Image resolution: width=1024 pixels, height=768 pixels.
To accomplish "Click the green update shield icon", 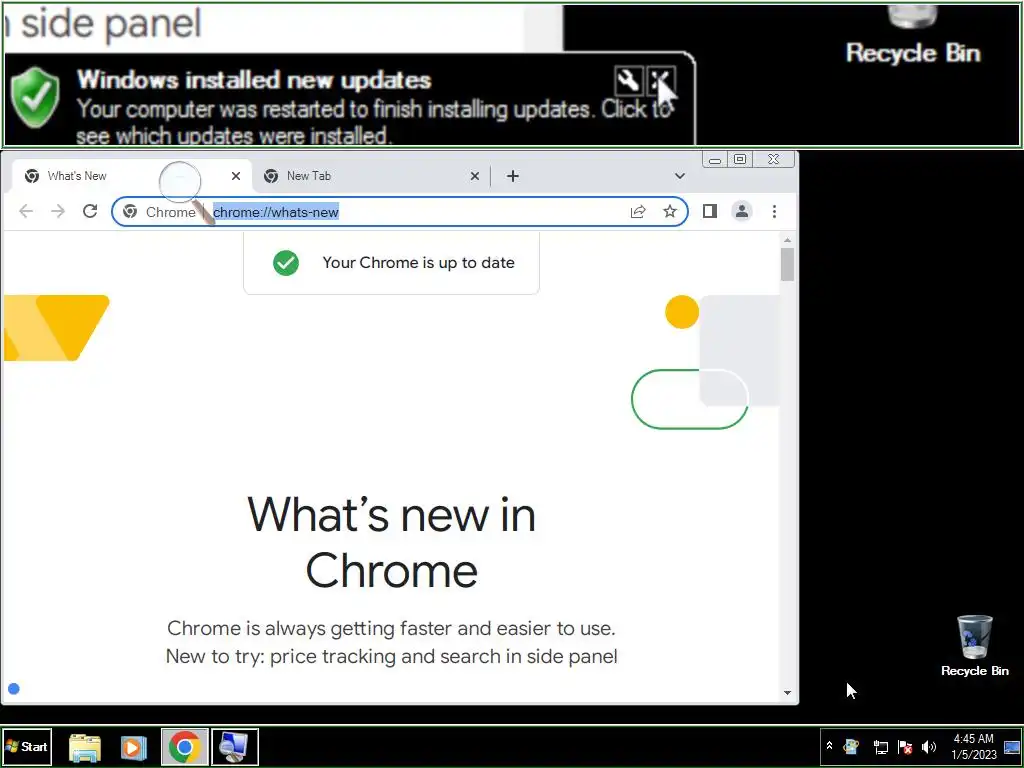I will pyautogui.click(x=36, y=98).
